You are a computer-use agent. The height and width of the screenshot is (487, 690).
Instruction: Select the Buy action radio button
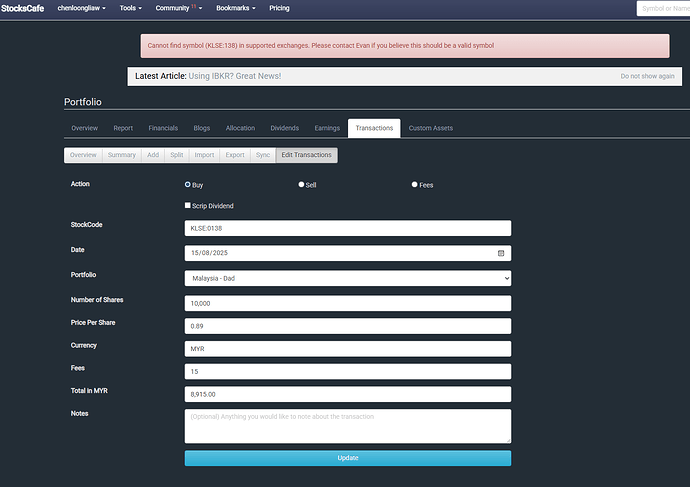pyautogui.click(x=188, y=185)
